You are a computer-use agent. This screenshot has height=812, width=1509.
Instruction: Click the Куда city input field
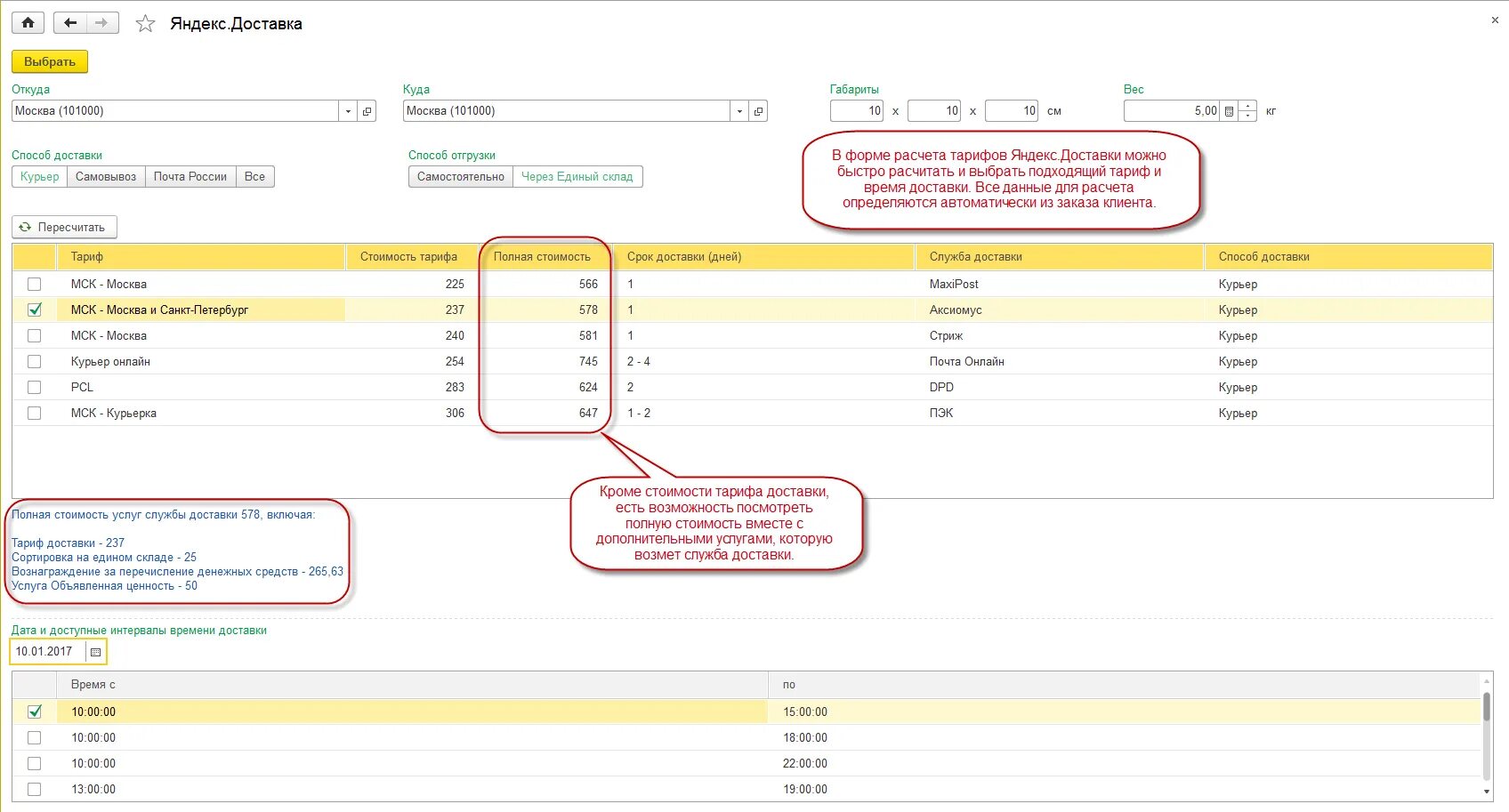[x=567, y=111]
